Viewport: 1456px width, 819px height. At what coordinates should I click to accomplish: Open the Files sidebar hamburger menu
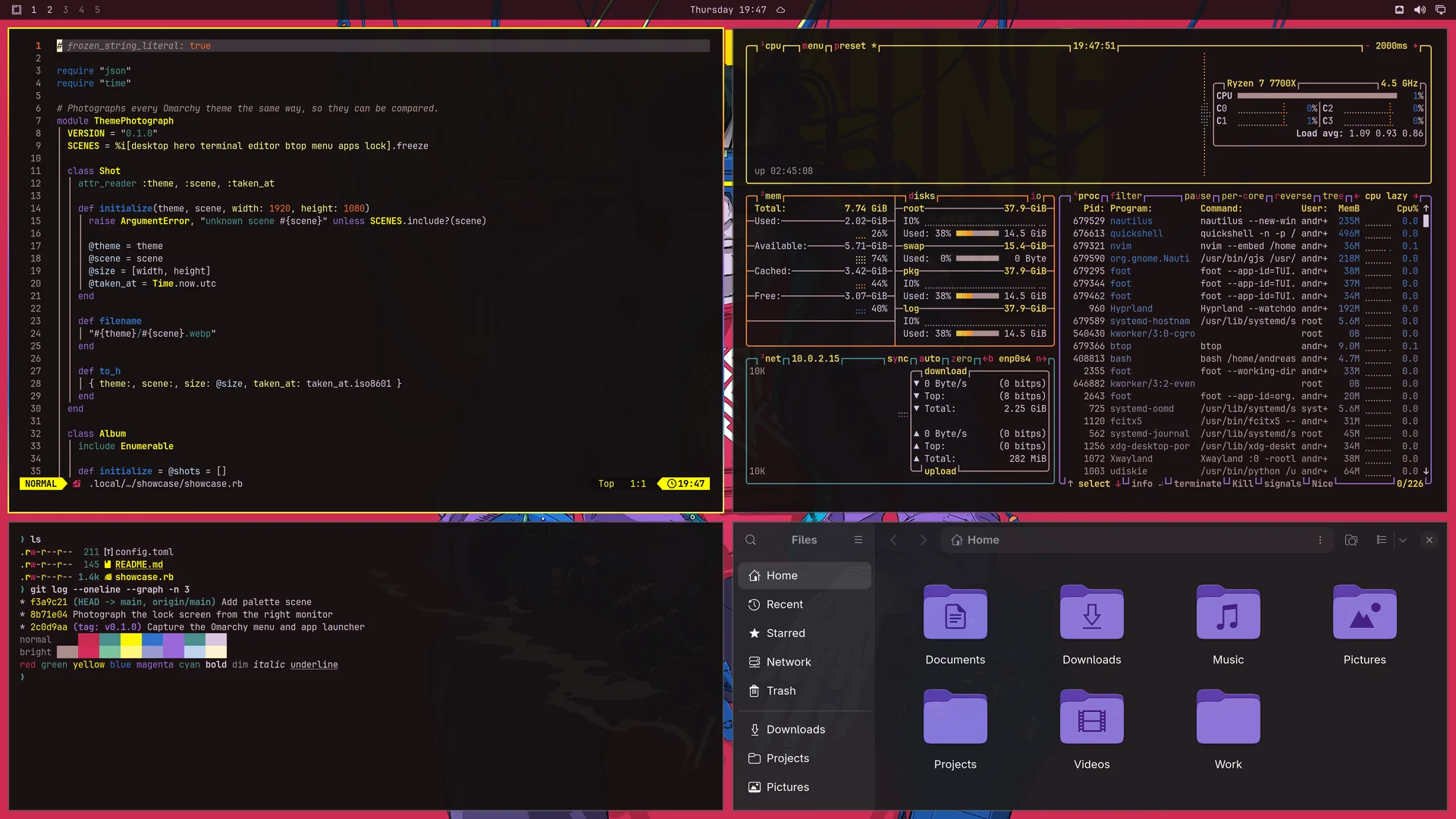point(858,540)
